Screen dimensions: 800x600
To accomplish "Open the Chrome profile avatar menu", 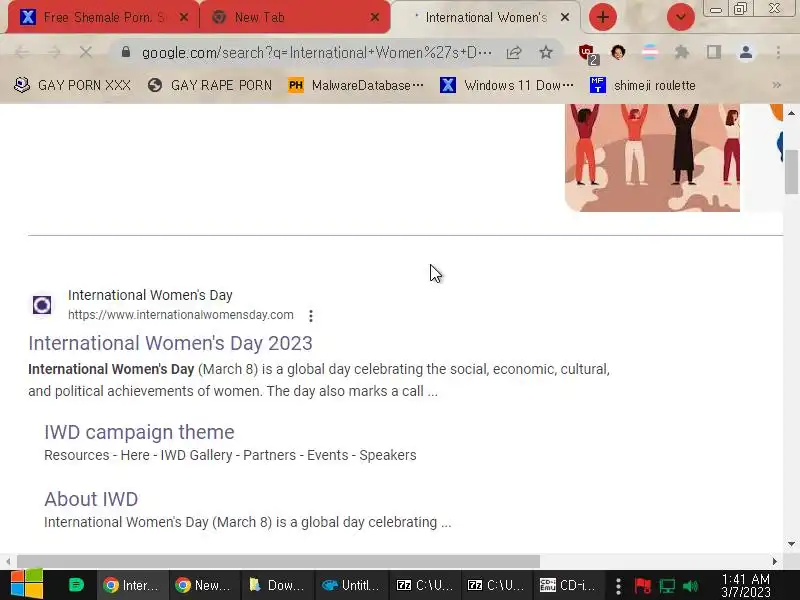I will click(746, 52).
